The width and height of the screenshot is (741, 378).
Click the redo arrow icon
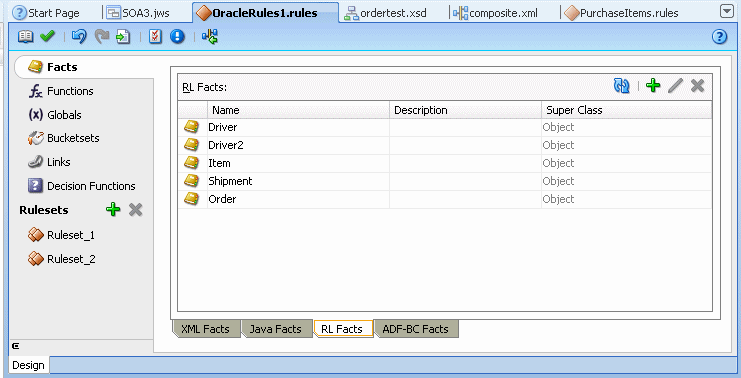[x=102, y=36]
